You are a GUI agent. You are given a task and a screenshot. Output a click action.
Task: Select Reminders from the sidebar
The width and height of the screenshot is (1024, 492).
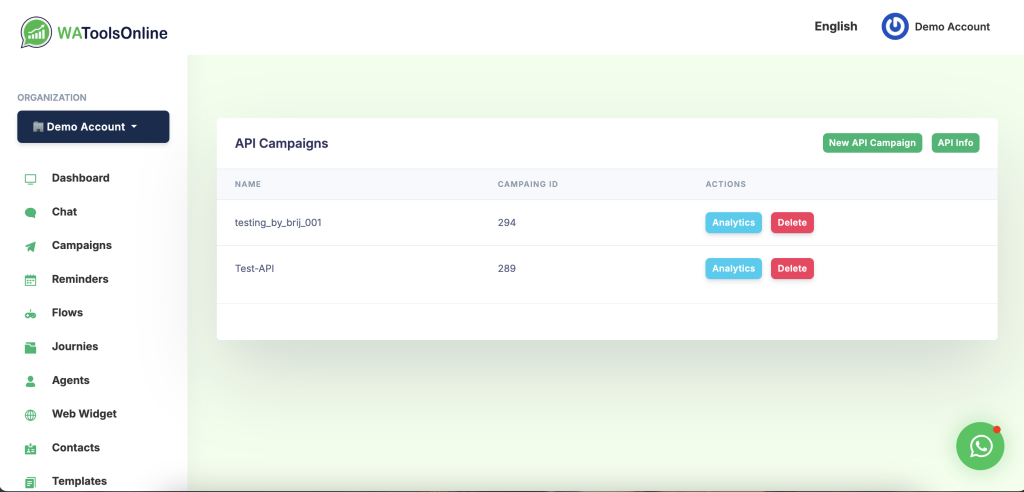pos(80,279)
